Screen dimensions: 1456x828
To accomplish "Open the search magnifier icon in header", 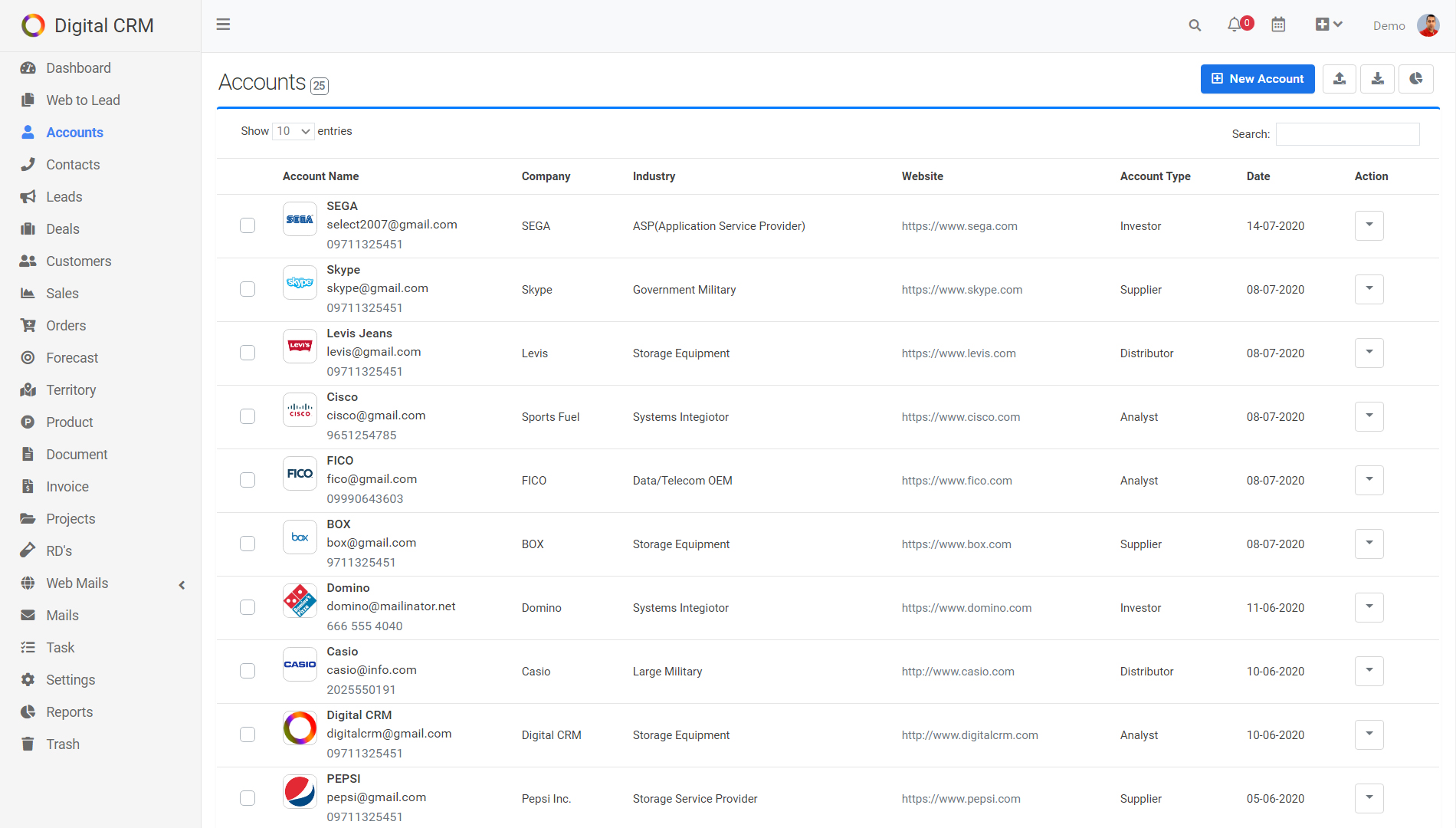I will 1195,25.
